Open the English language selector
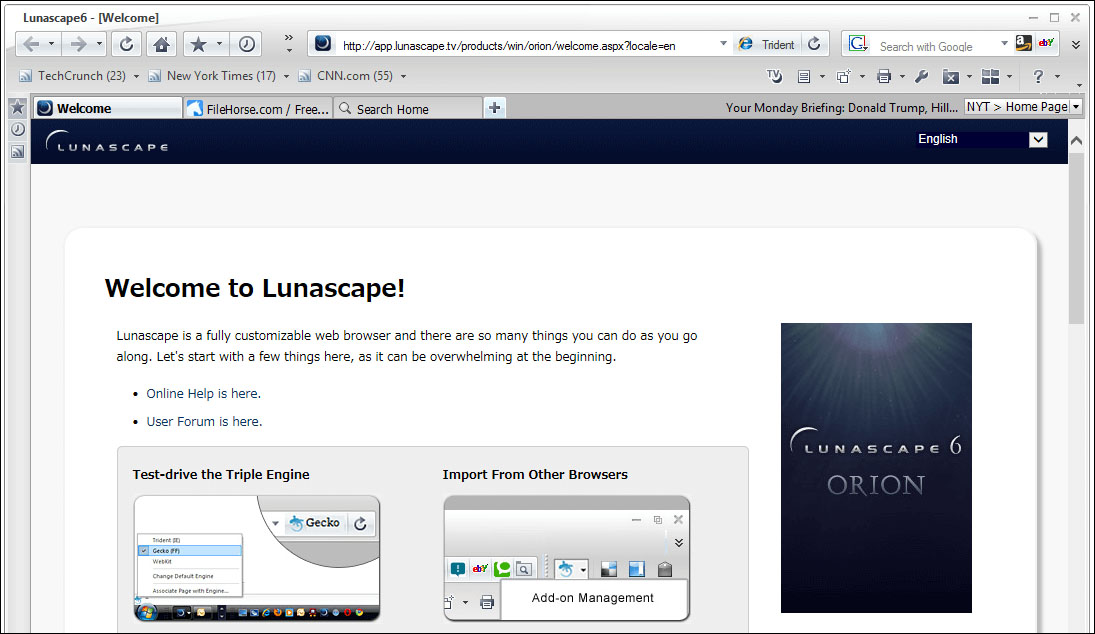The image size is (1095, 634). point(982,139)
